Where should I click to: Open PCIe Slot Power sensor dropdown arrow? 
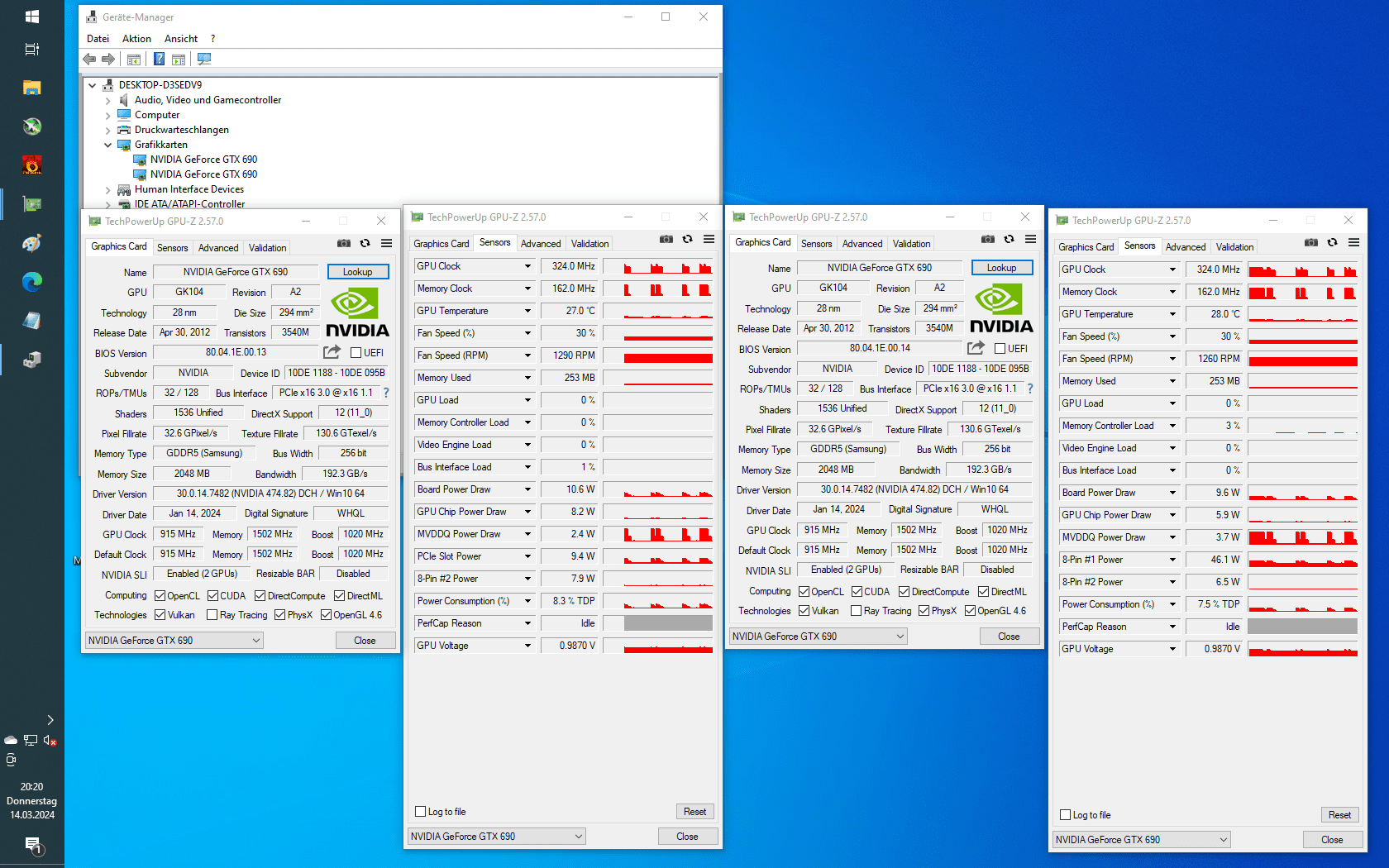pos(527,556)
